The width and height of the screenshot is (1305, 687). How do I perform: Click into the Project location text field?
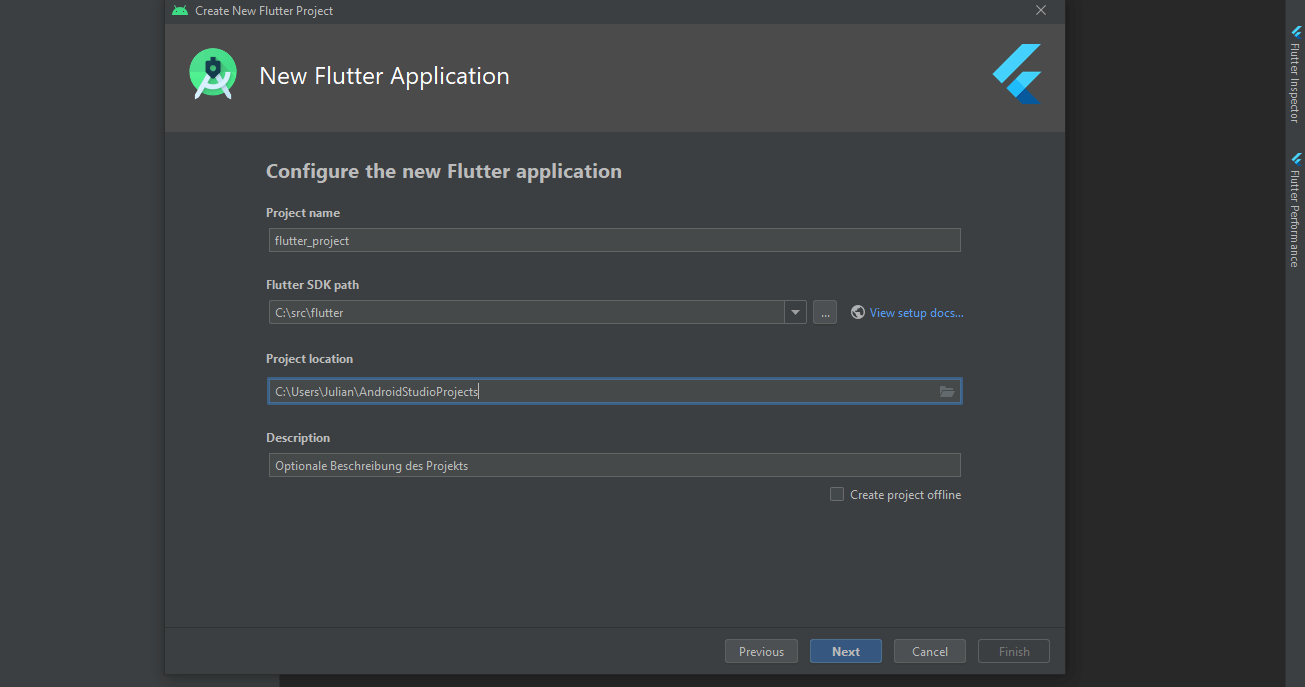point(600,392)
